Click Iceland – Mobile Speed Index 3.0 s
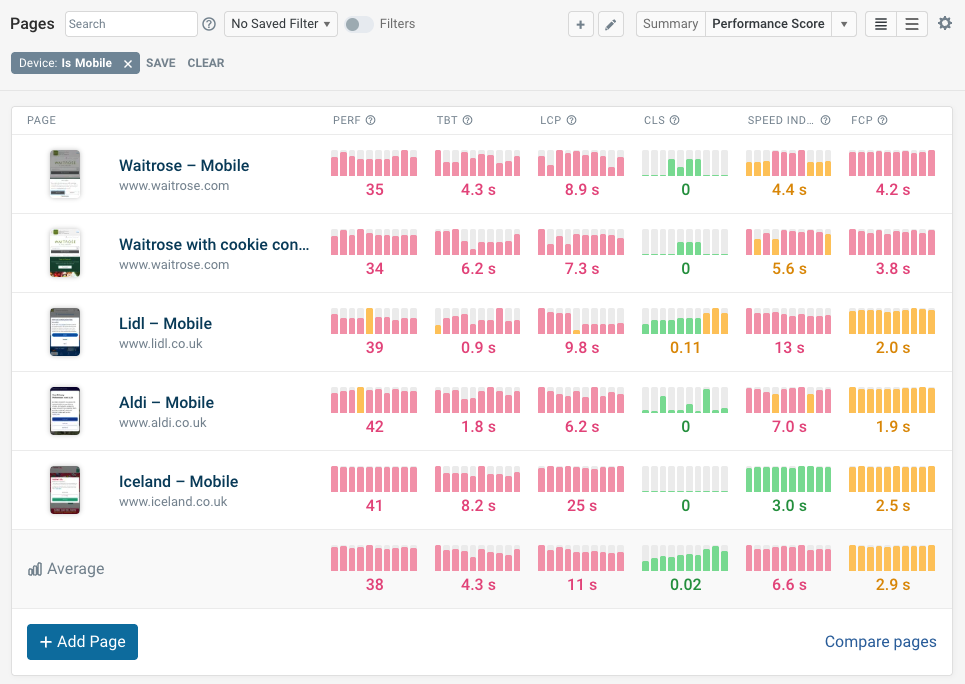Viewport: 965px width, 684px height. point(789,505)
